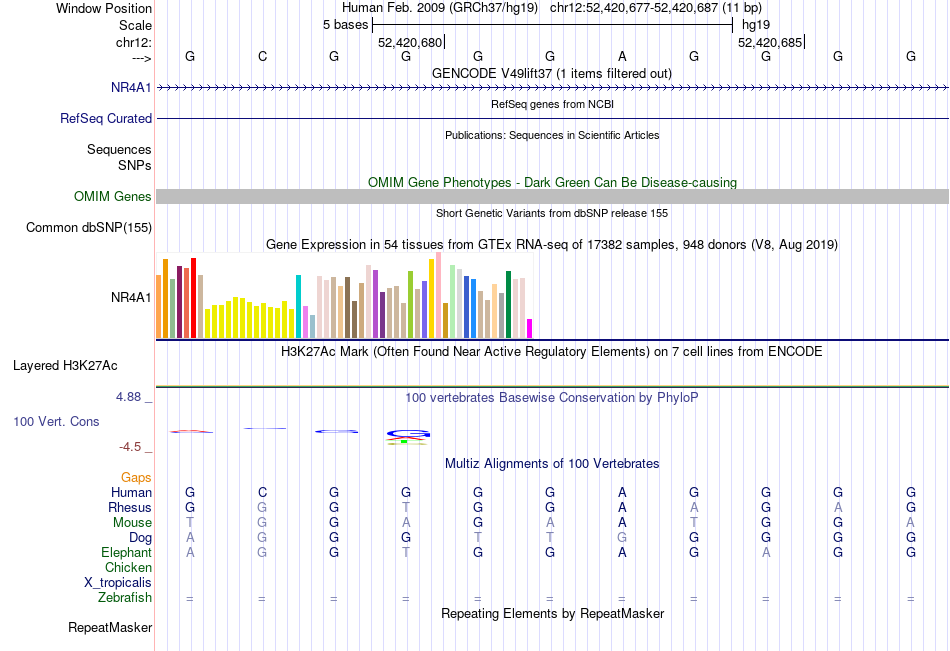This screenshot has height=651, width=950.
Task: Click the Scale label
Action: (135, 25)
